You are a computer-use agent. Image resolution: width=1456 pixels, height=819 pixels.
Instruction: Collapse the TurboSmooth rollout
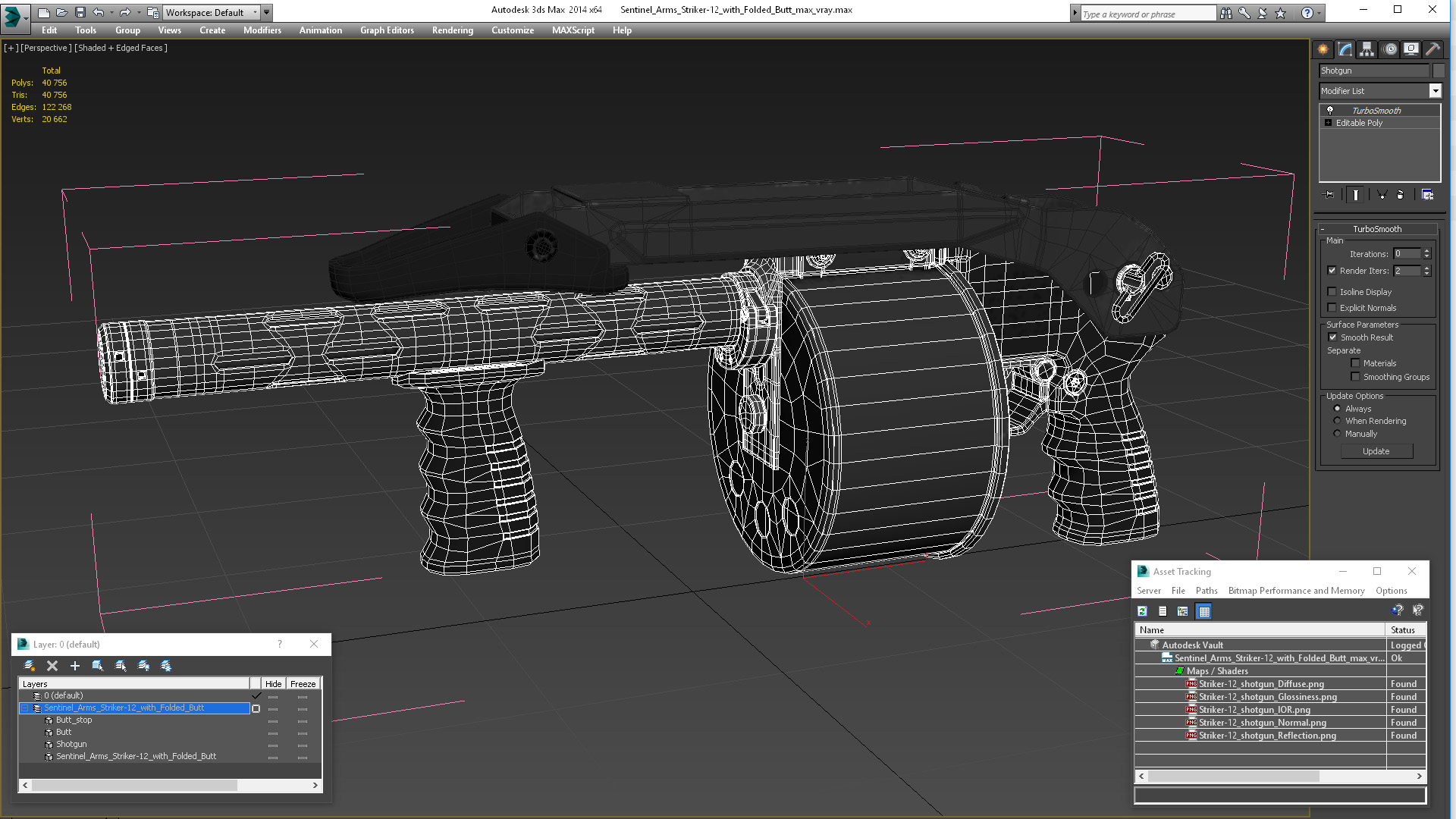click(x=1376, y=229)
